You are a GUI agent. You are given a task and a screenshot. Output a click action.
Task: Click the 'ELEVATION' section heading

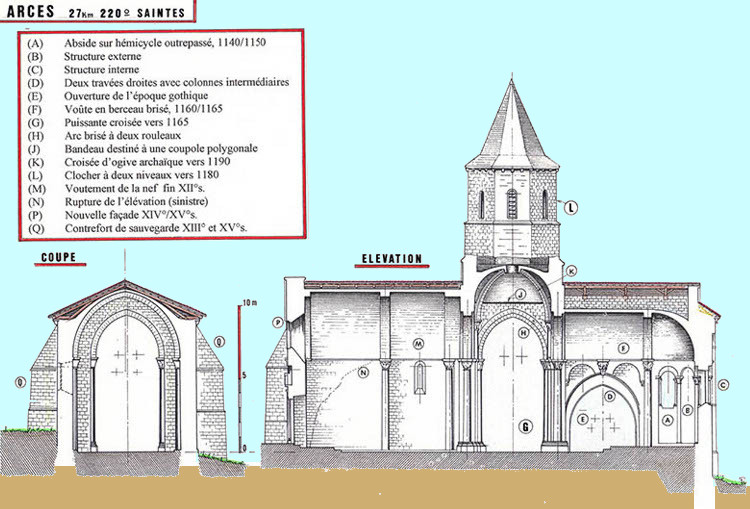pos(392,259)
